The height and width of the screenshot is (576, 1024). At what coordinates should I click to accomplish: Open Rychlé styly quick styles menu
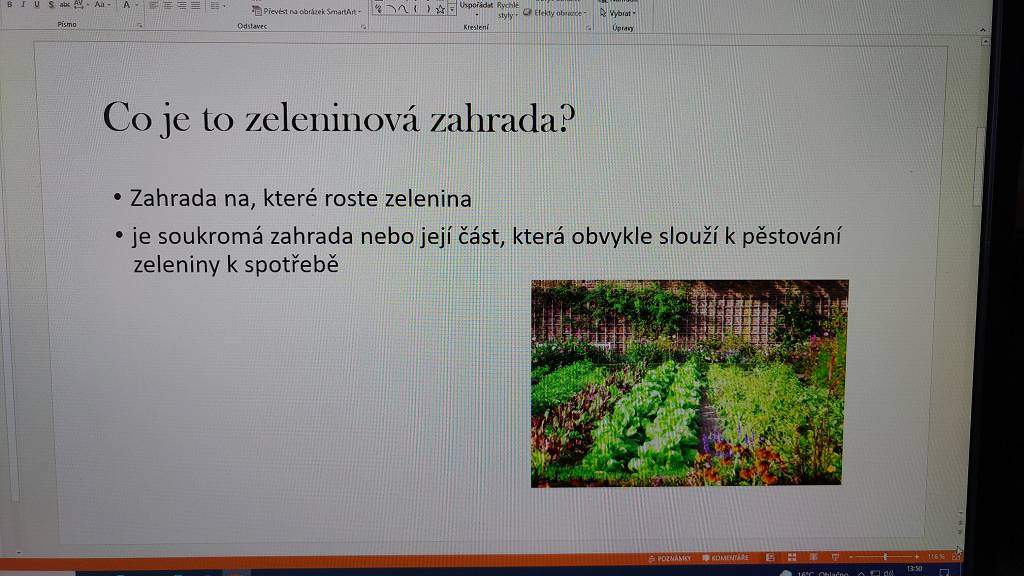coord(507,9)
